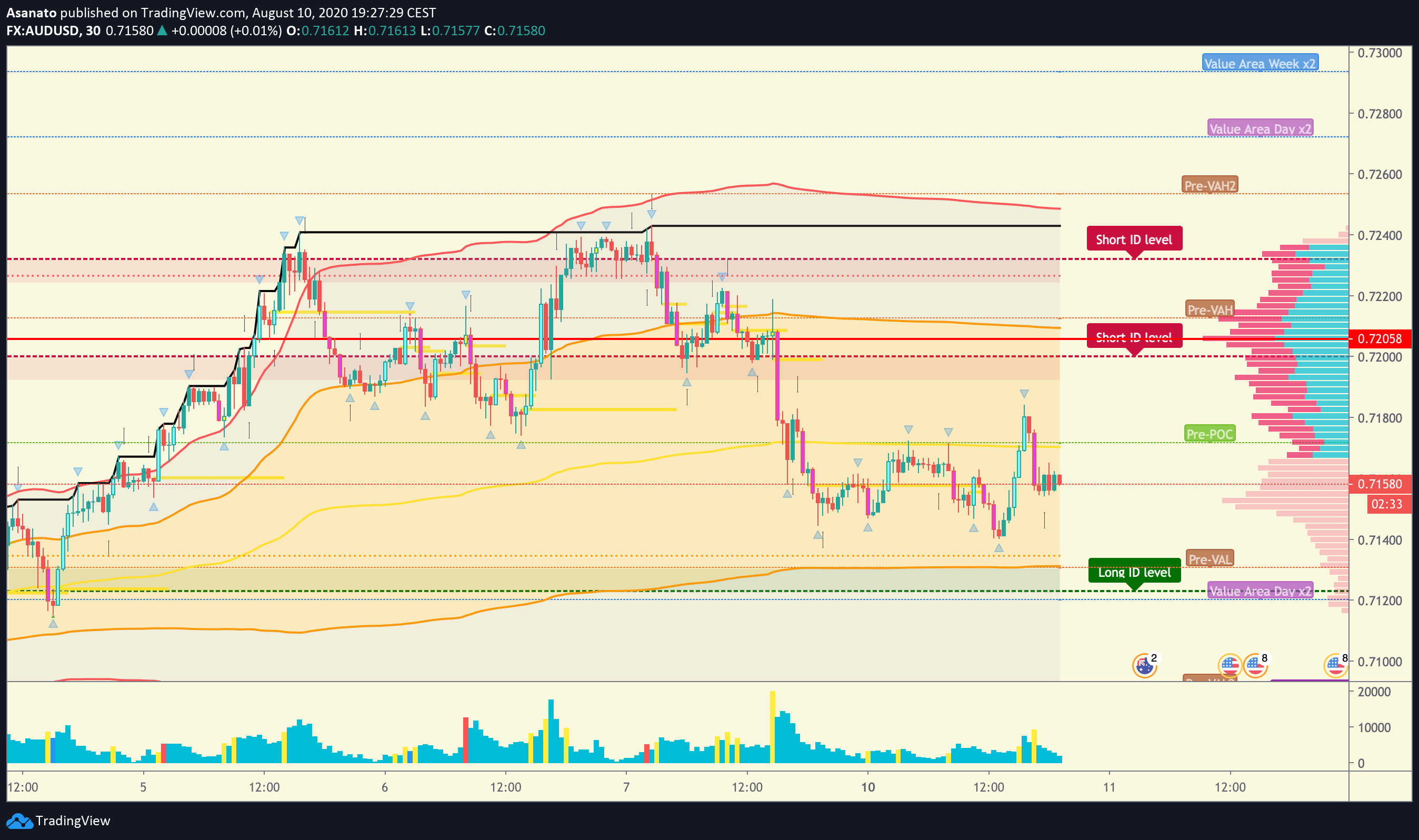The image size is (1419, 840).
Task: Click the close value C:0.71580
Action: 515,31
